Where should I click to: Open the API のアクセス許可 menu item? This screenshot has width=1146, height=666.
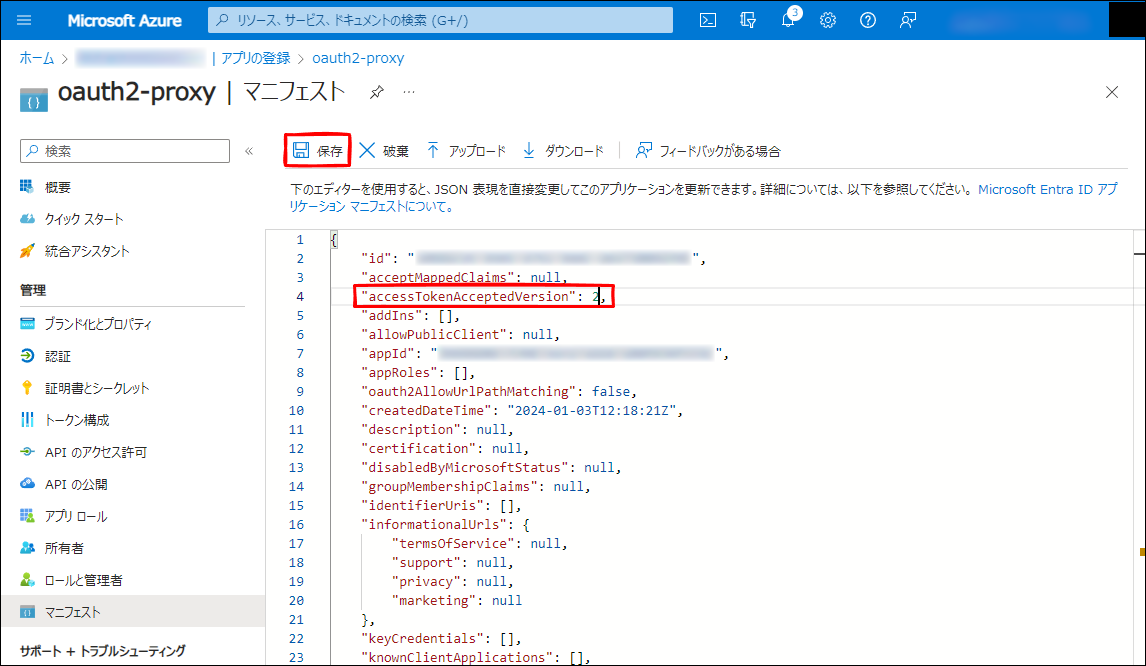point(95,452)
